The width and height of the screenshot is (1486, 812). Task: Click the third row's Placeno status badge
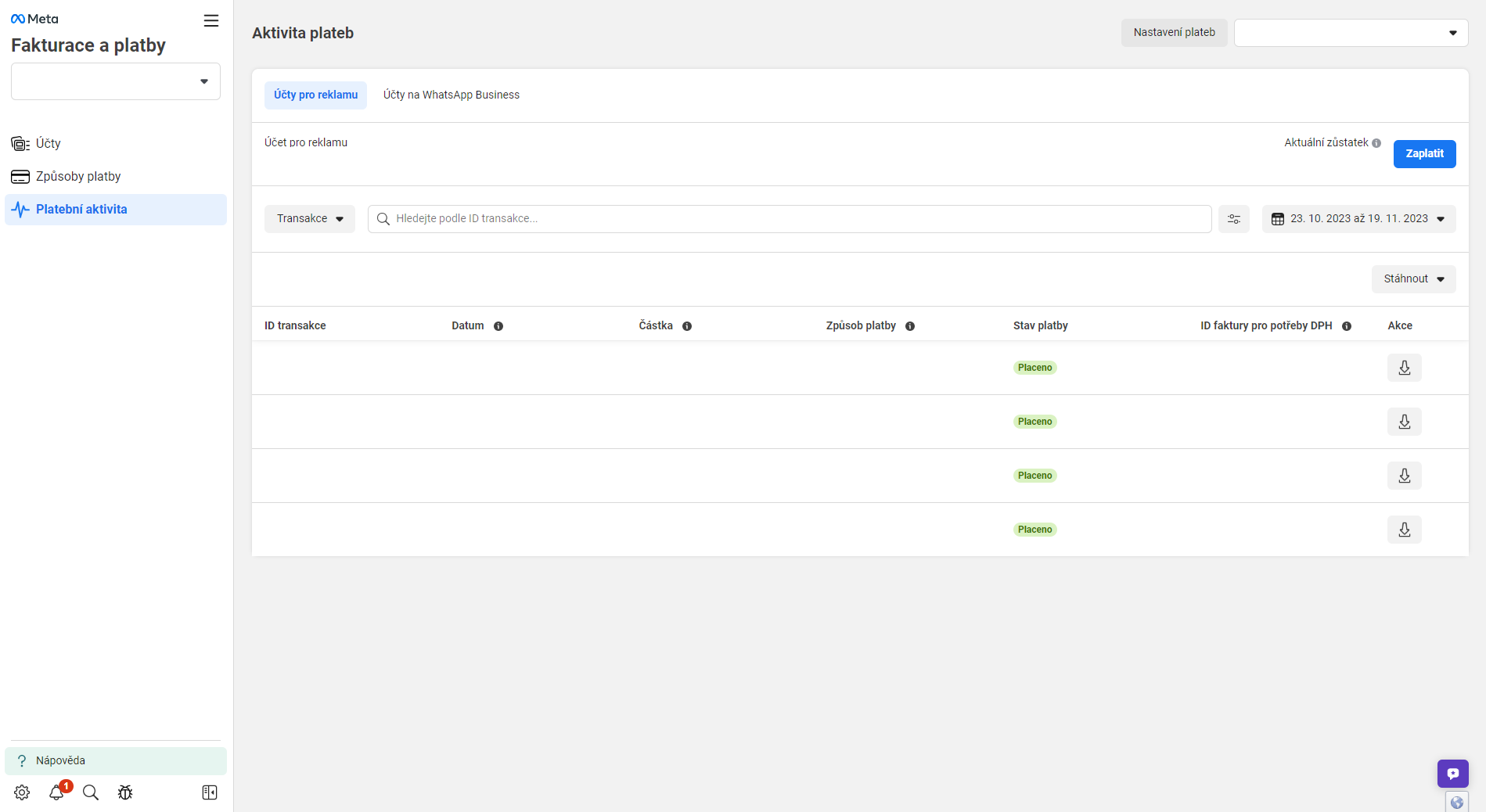pyautogui.click(x=1035, y=476)
